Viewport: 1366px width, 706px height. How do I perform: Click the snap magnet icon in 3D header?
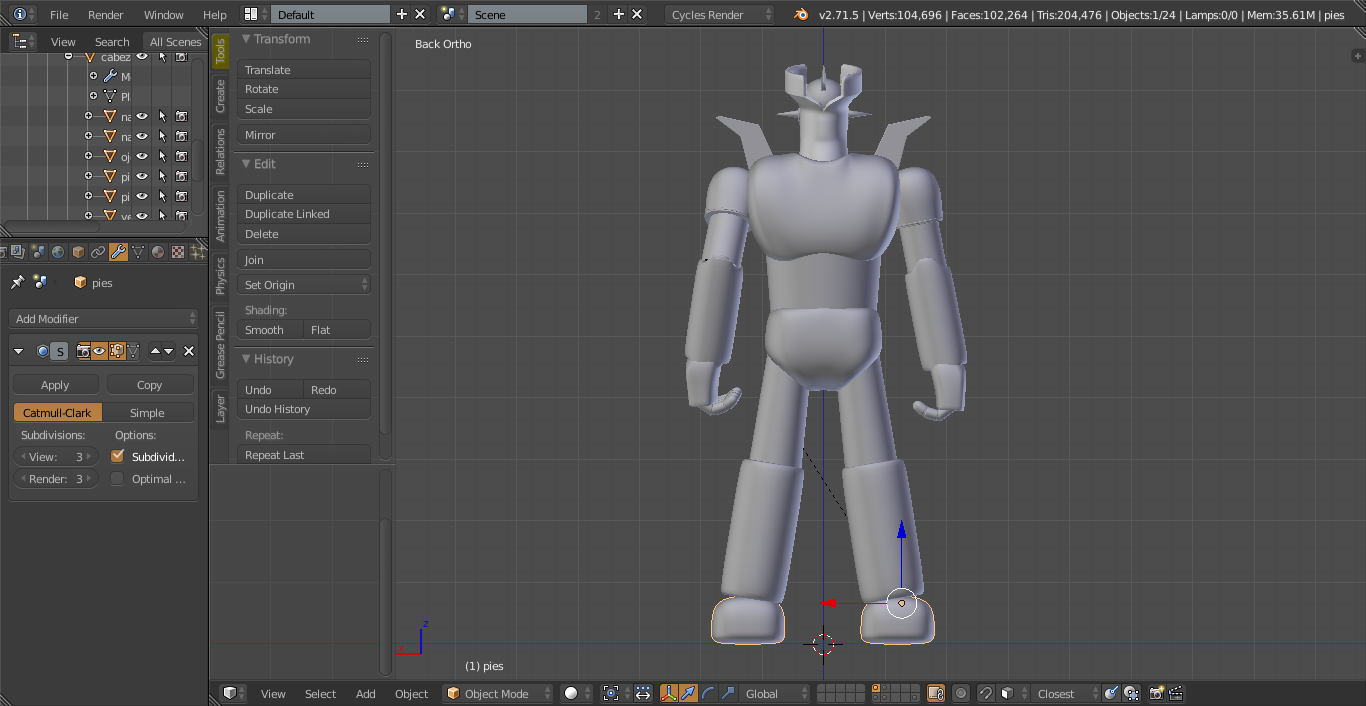[x=985, y=693]
